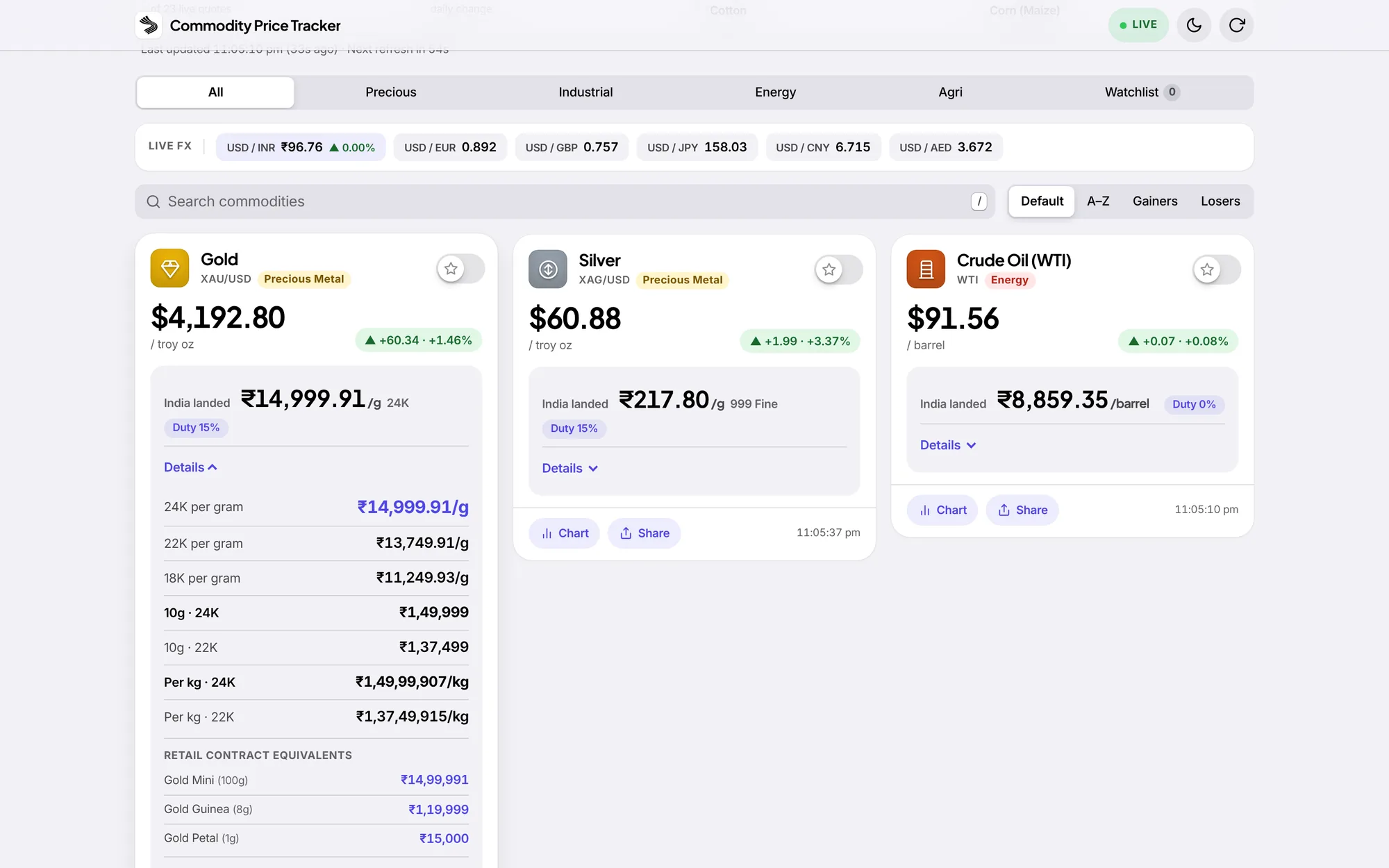The image size is (1389, 868).
Task: Click the slash shortcut key badge
Action: [x=979, y=201]
